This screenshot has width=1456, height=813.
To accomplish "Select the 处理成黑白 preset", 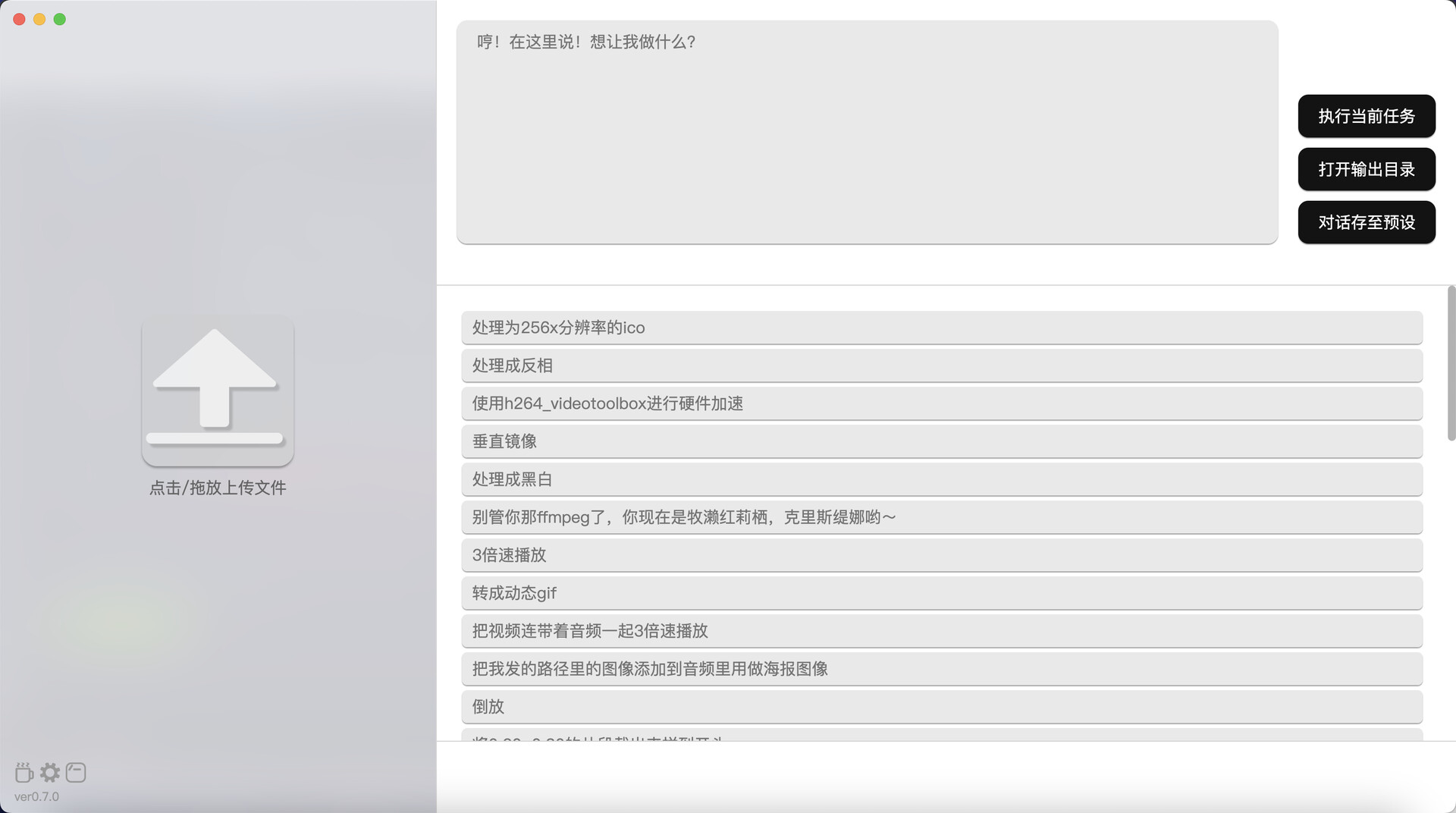I will [x=941, y=479].
